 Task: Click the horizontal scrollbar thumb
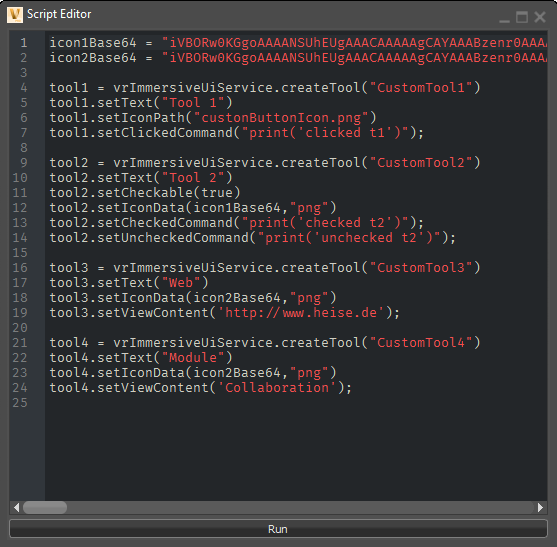[45, 508]
